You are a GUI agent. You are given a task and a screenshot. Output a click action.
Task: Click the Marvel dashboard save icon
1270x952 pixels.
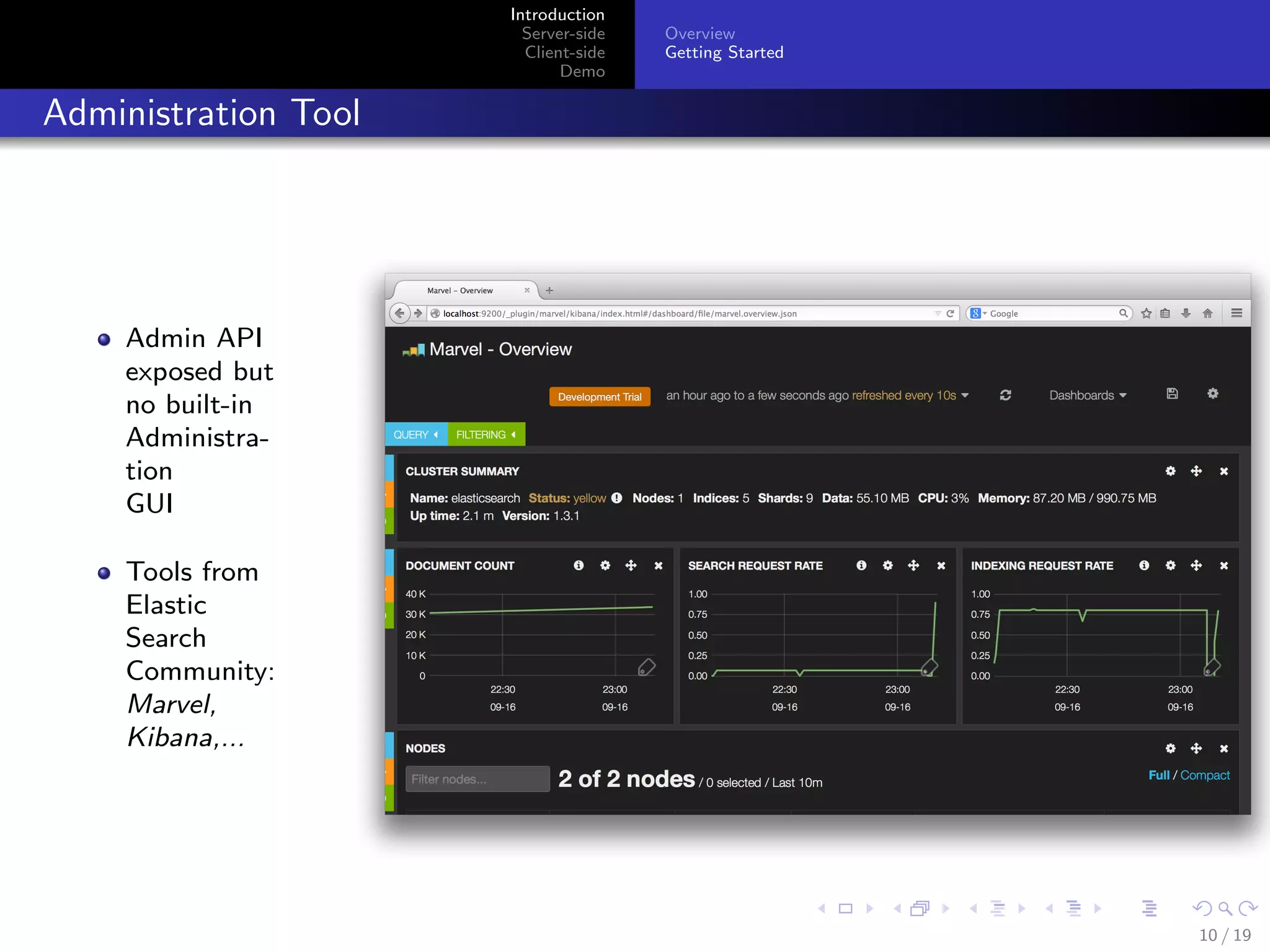[x=1172, y=394]
